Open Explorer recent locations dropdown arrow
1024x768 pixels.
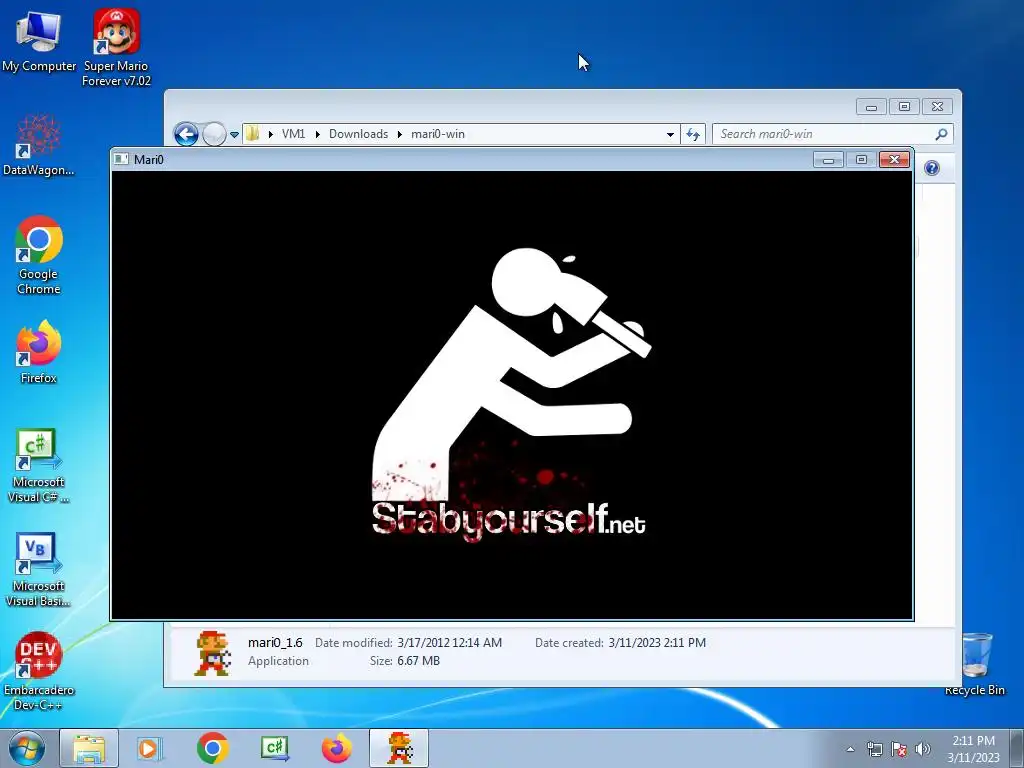pyautogui.click(x=234, y=135)
